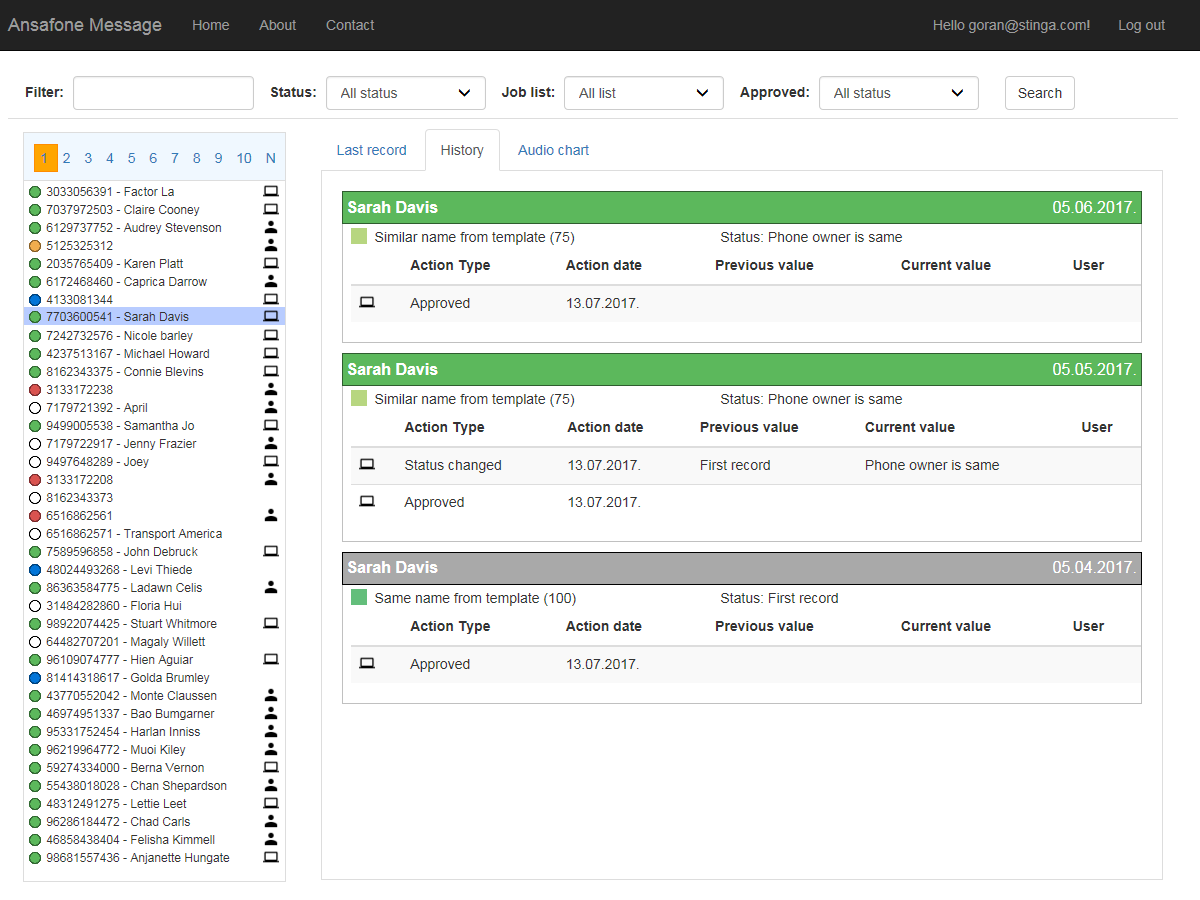
Task: Click person icon beside Audrey Stevenson
Action: click(x=270, y=227)
